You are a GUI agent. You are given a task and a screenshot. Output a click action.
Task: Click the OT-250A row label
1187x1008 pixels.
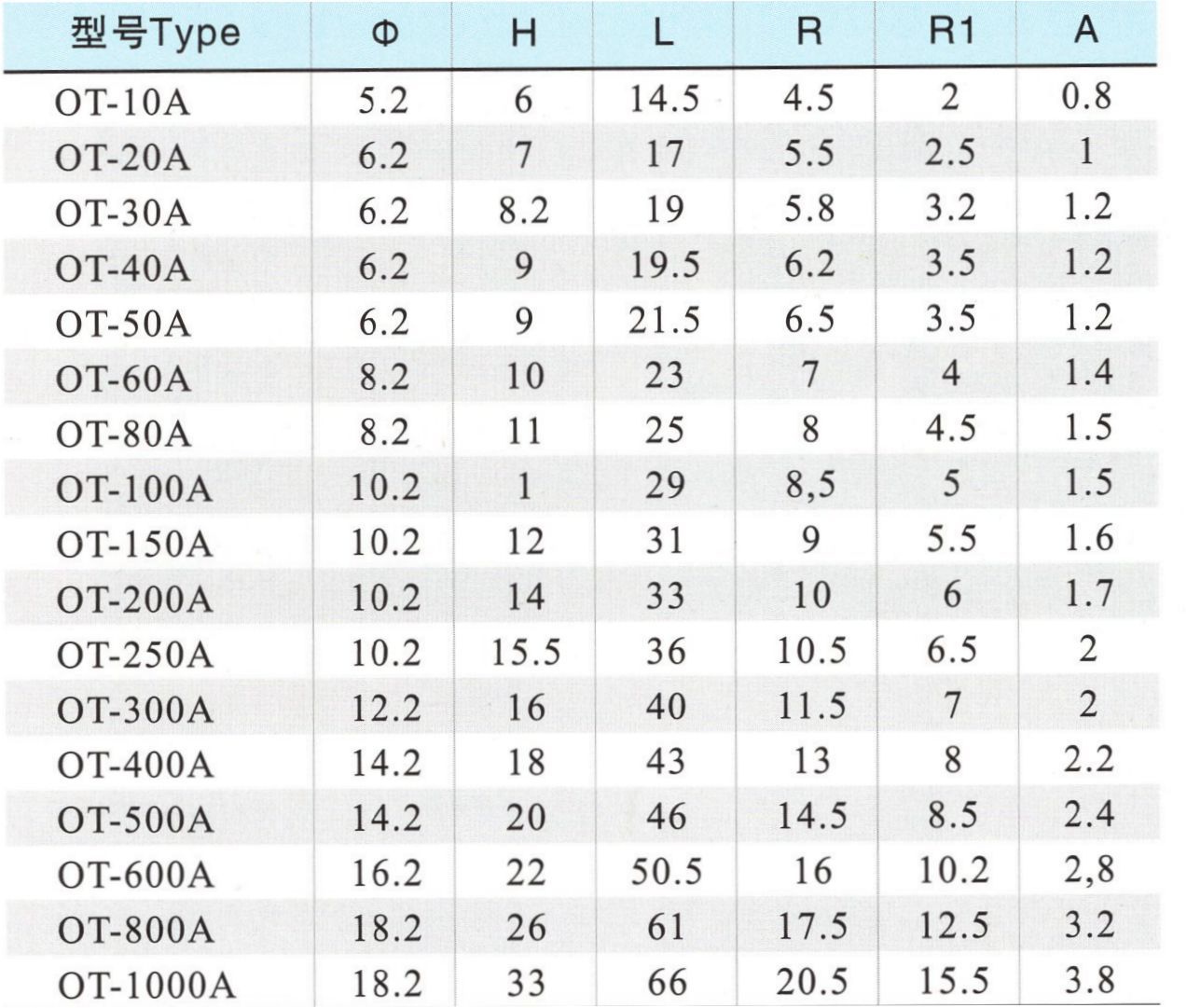(134, 656)
